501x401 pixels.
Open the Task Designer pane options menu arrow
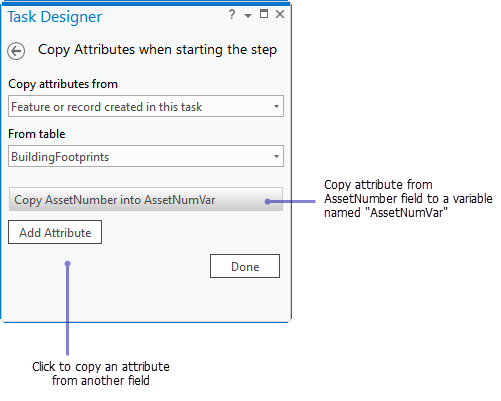(248, 16)
